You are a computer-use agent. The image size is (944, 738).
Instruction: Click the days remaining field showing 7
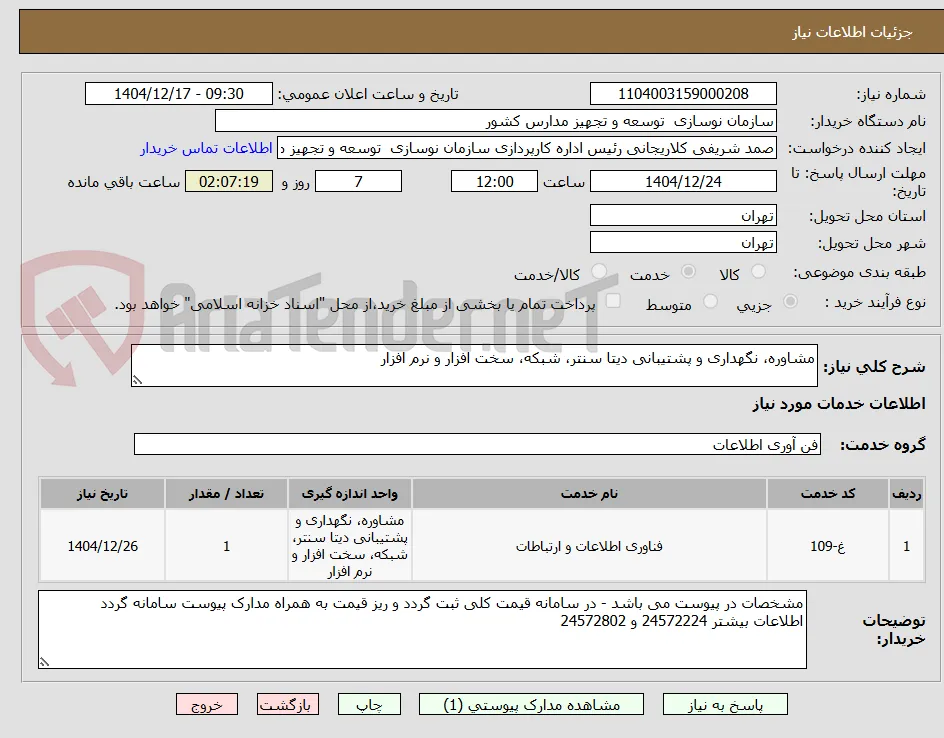[358, 181]
